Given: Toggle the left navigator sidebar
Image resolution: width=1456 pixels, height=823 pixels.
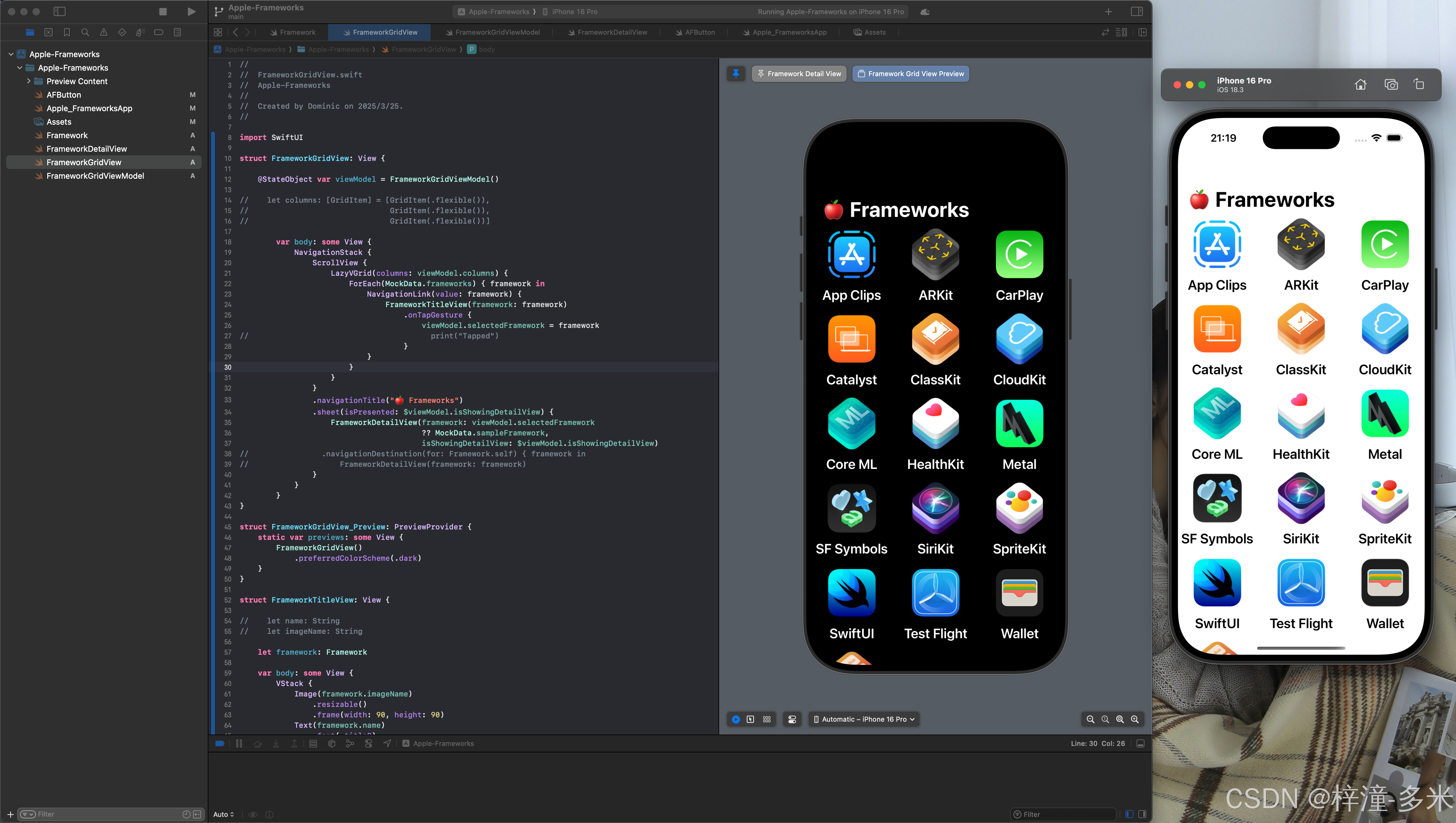Looking at the screenshot, I should [x=59, y=11].
